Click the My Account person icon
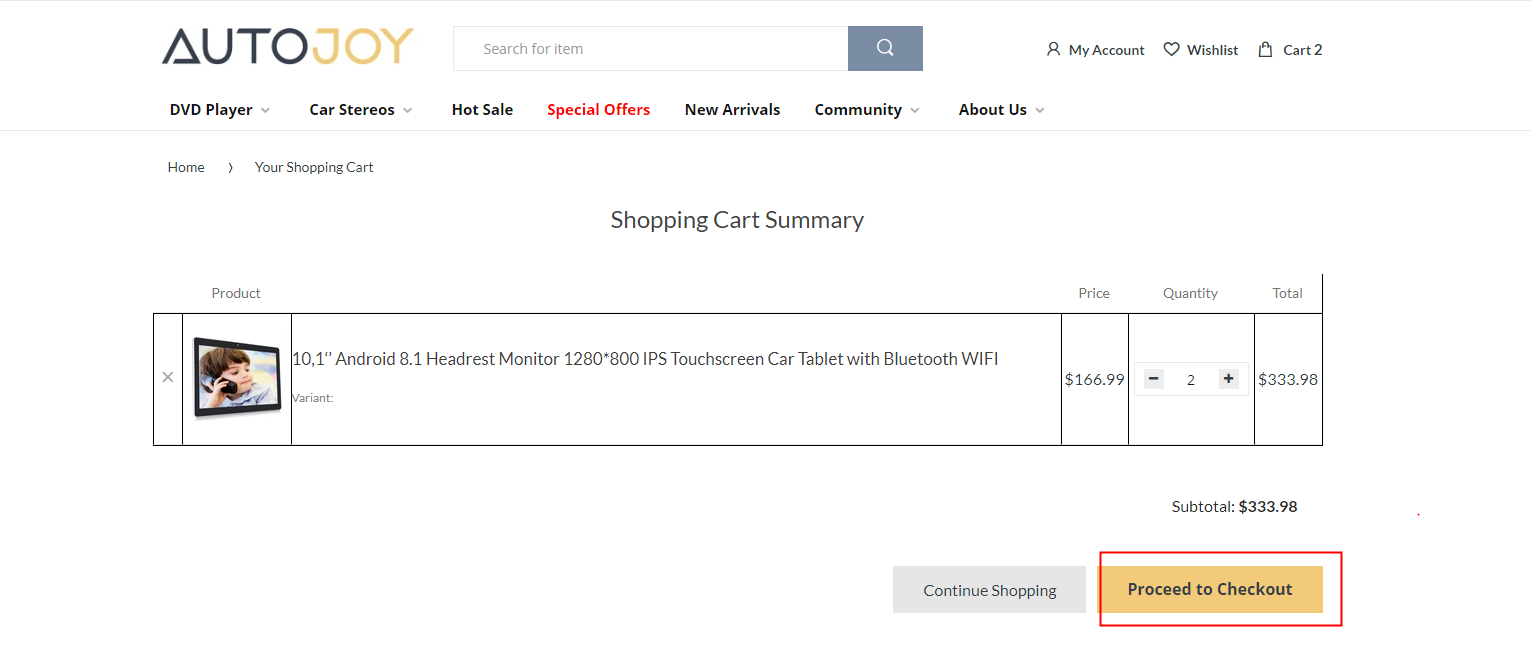 click(x=1053, y=49)
